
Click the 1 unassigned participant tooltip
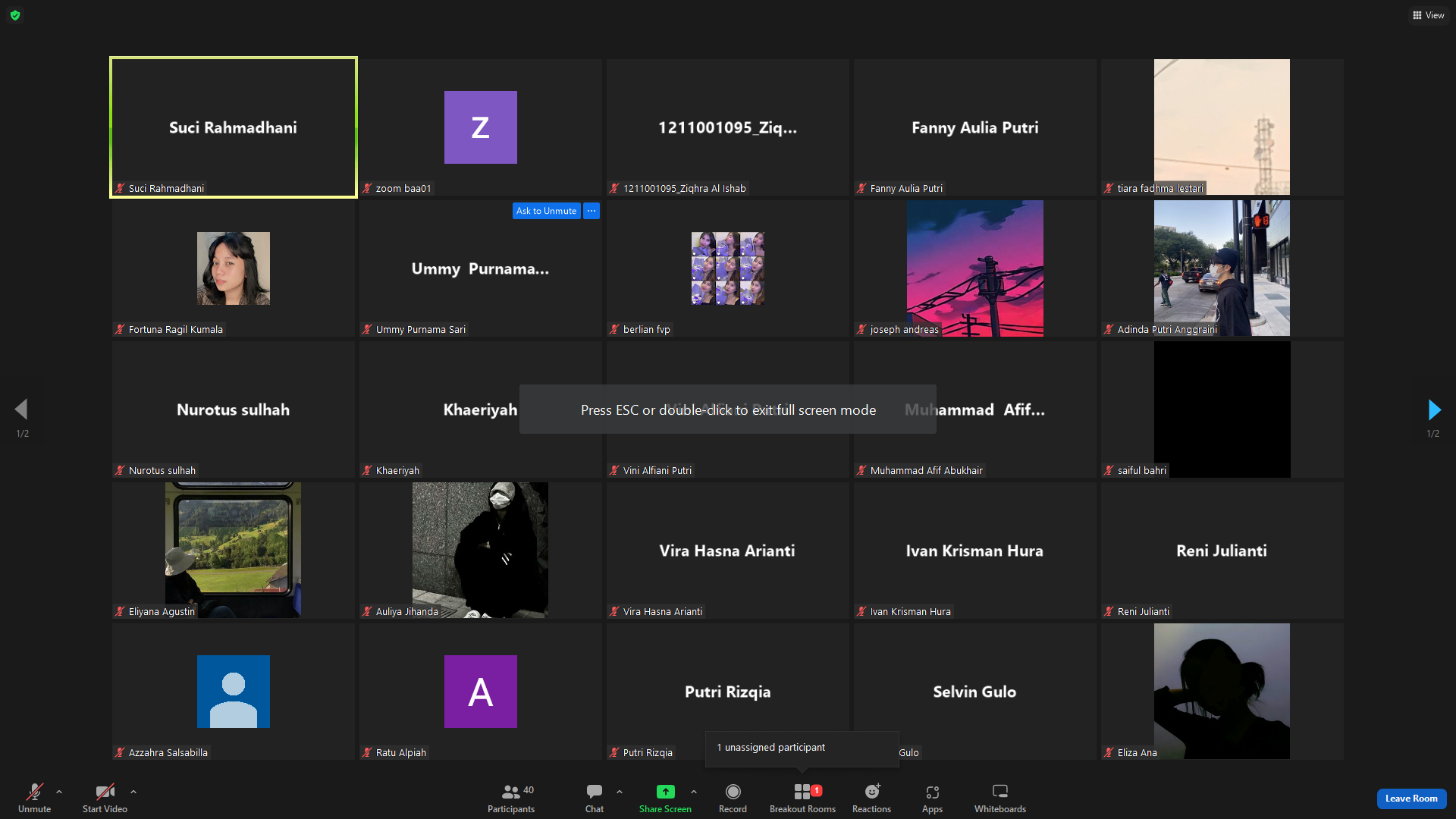click(x=802, y=748)
